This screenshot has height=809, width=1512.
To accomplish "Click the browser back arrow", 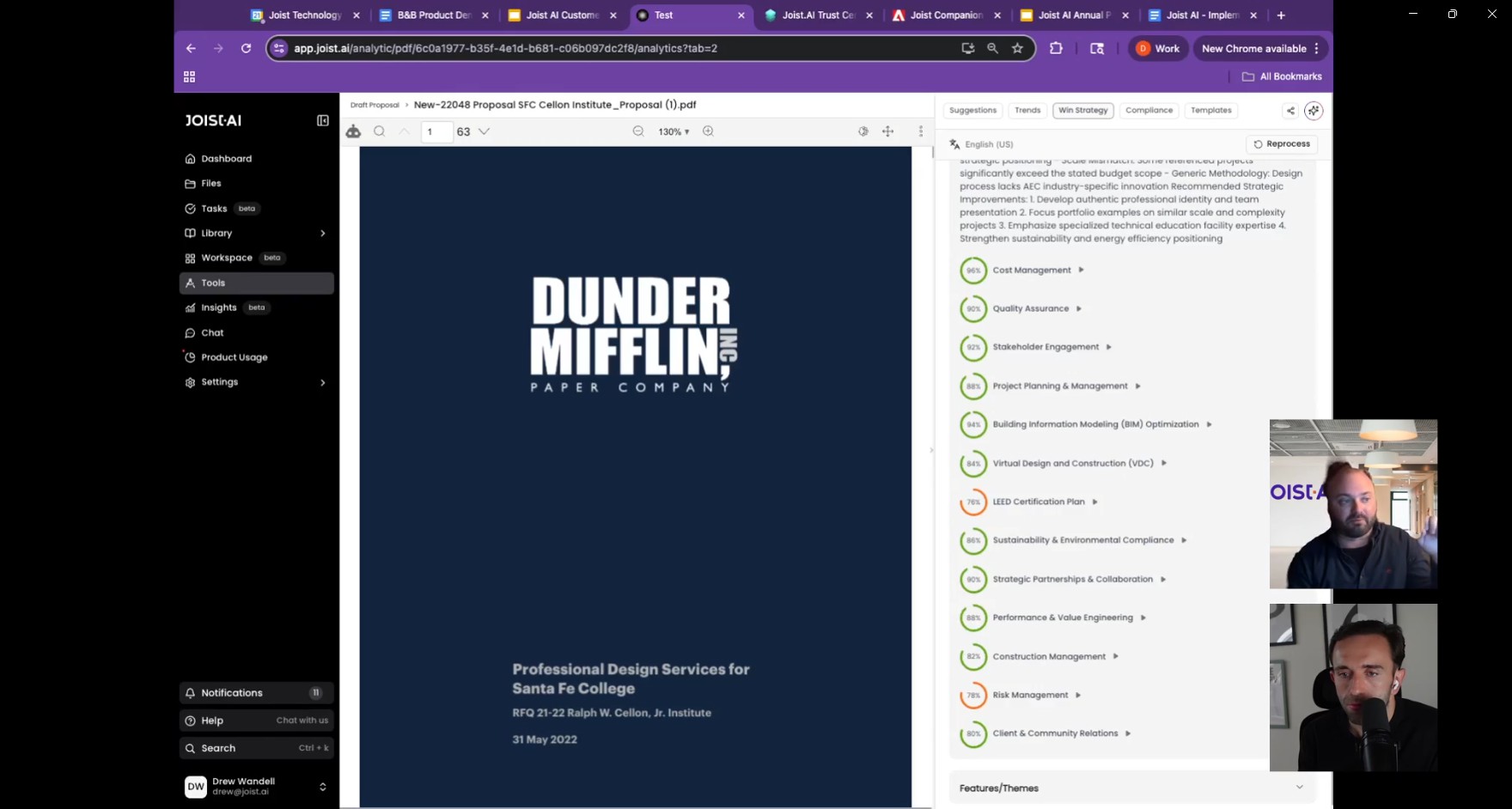I will [191, 49].
